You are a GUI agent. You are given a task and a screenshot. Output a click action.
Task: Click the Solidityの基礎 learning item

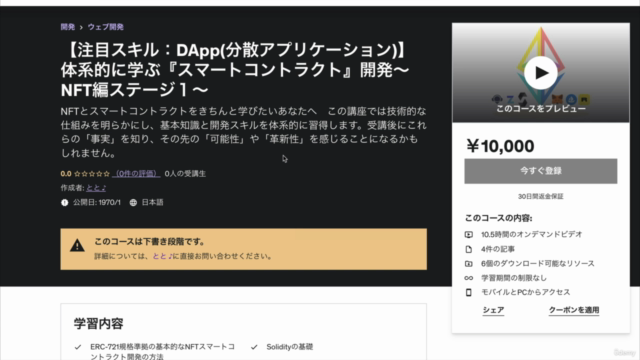[289, 347]
